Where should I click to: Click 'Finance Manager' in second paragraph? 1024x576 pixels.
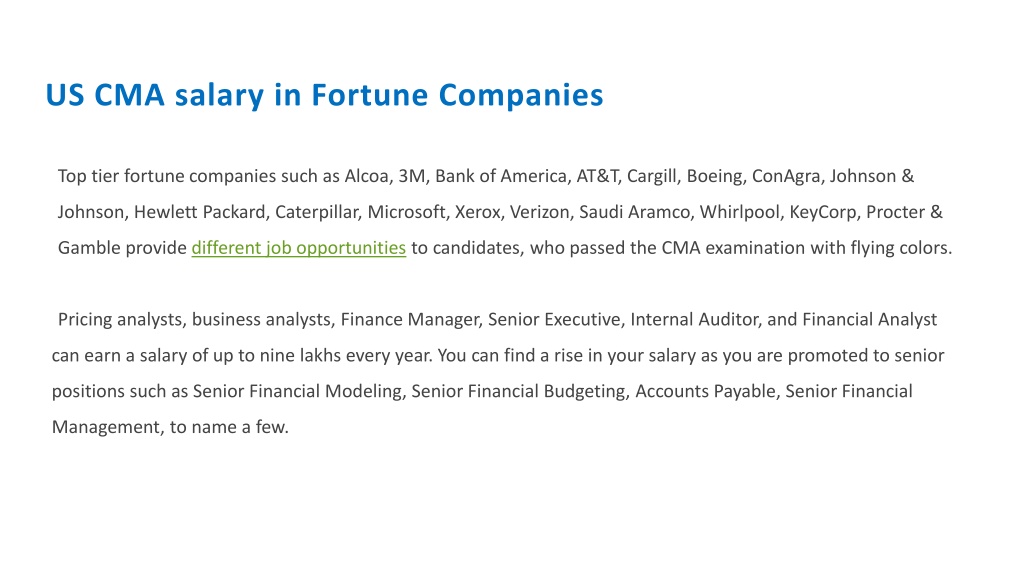(x=410, y=320)
